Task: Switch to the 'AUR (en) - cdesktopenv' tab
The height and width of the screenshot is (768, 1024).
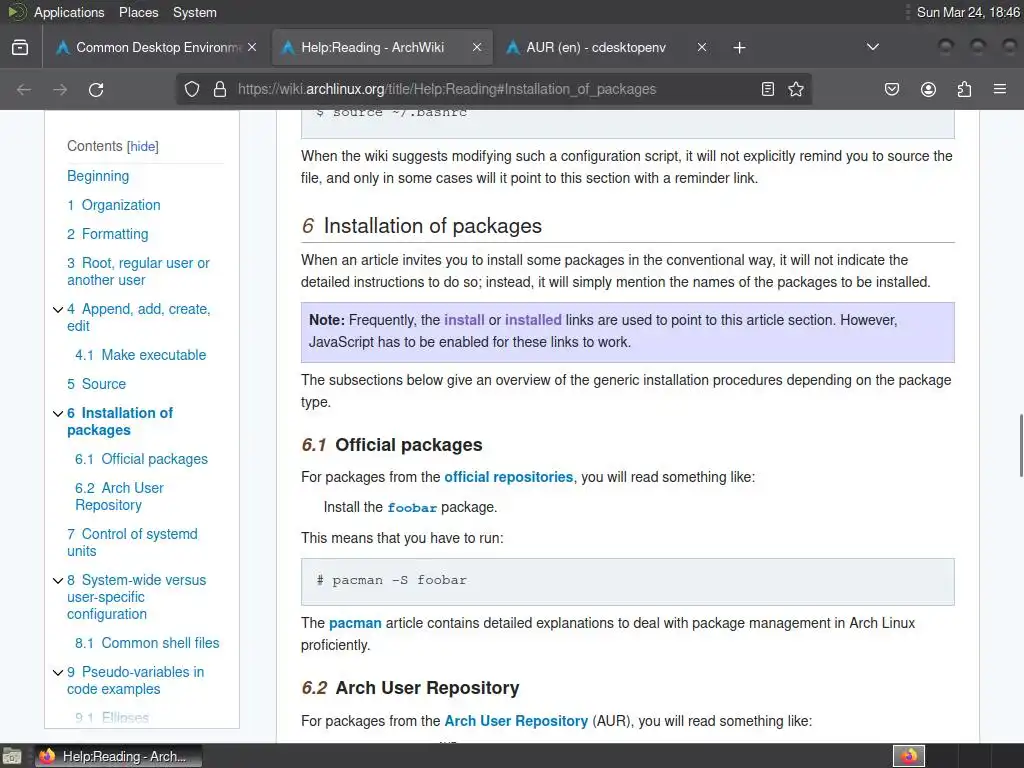Action: pos(595,47)
